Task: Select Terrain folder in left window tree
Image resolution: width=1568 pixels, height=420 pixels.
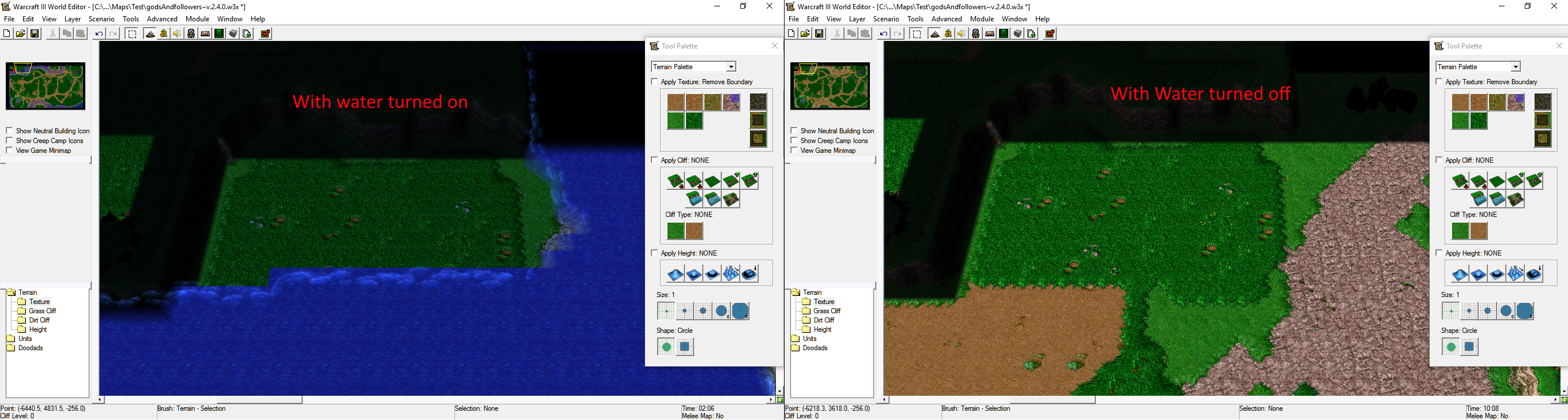Action: tap(28, 292)
